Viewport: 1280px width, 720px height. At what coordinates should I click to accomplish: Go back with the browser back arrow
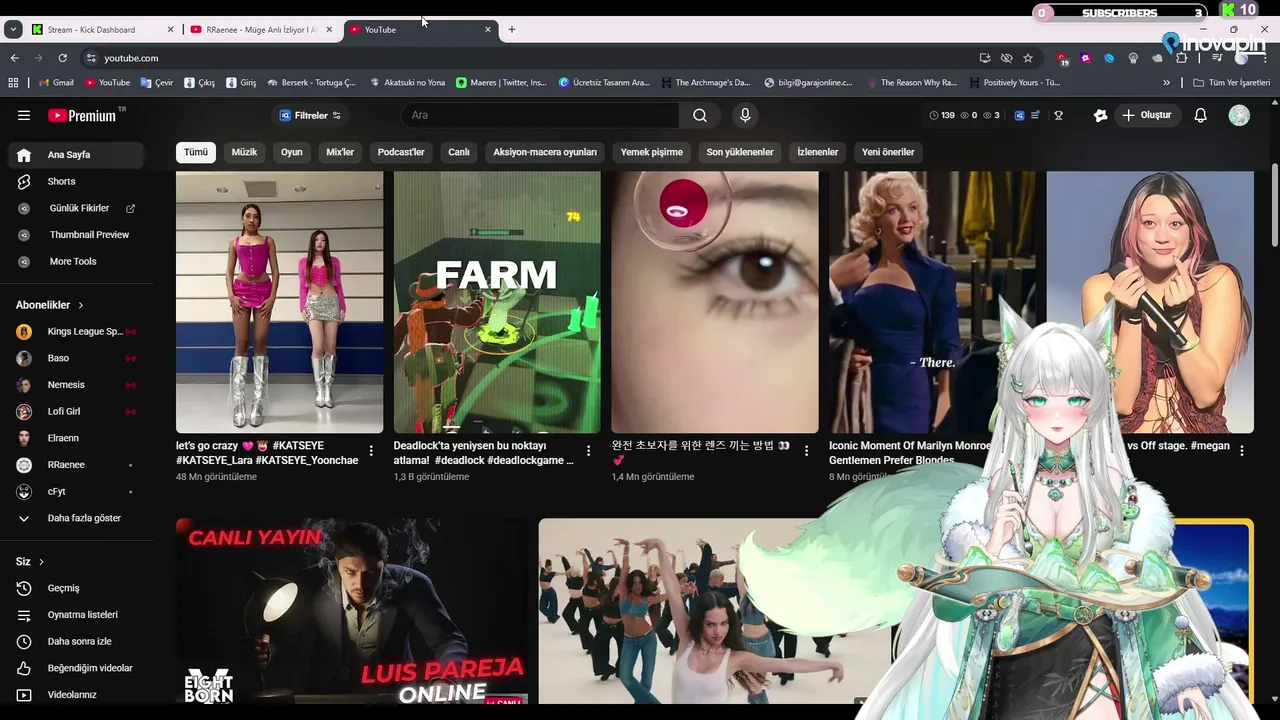click(x=14, y=58)
